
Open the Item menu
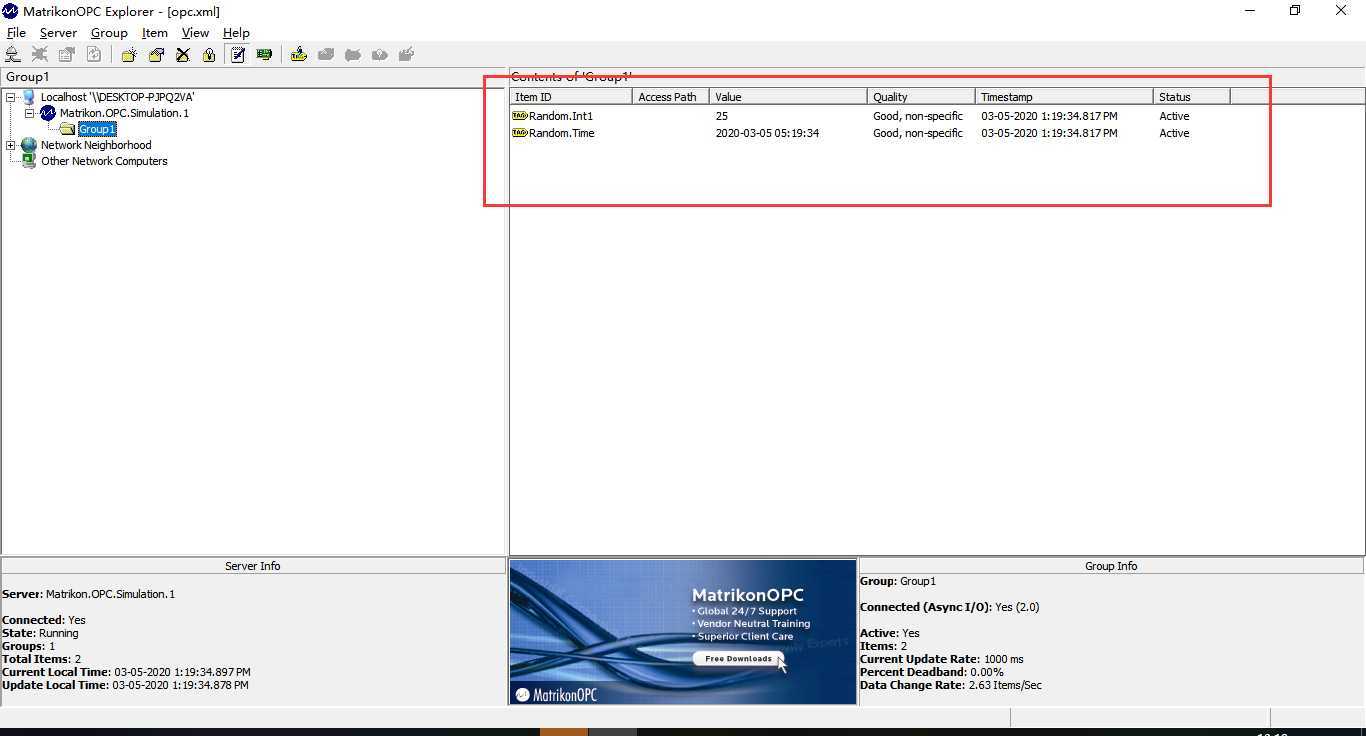[155, 33]
